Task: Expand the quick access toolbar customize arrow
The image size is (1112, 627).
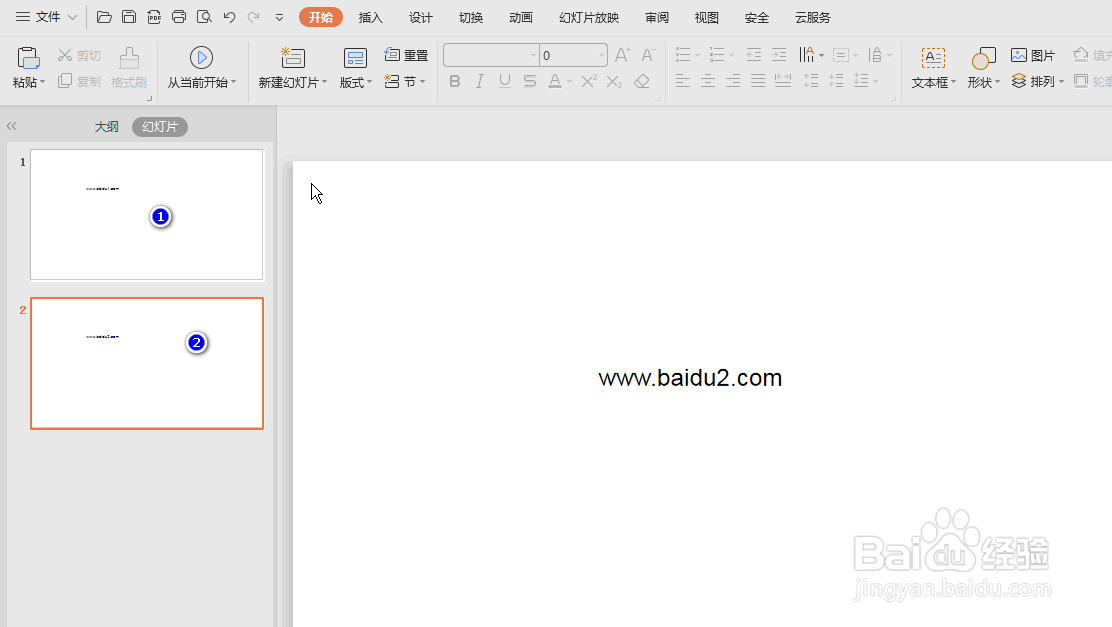Action: (x=279, y=18)
